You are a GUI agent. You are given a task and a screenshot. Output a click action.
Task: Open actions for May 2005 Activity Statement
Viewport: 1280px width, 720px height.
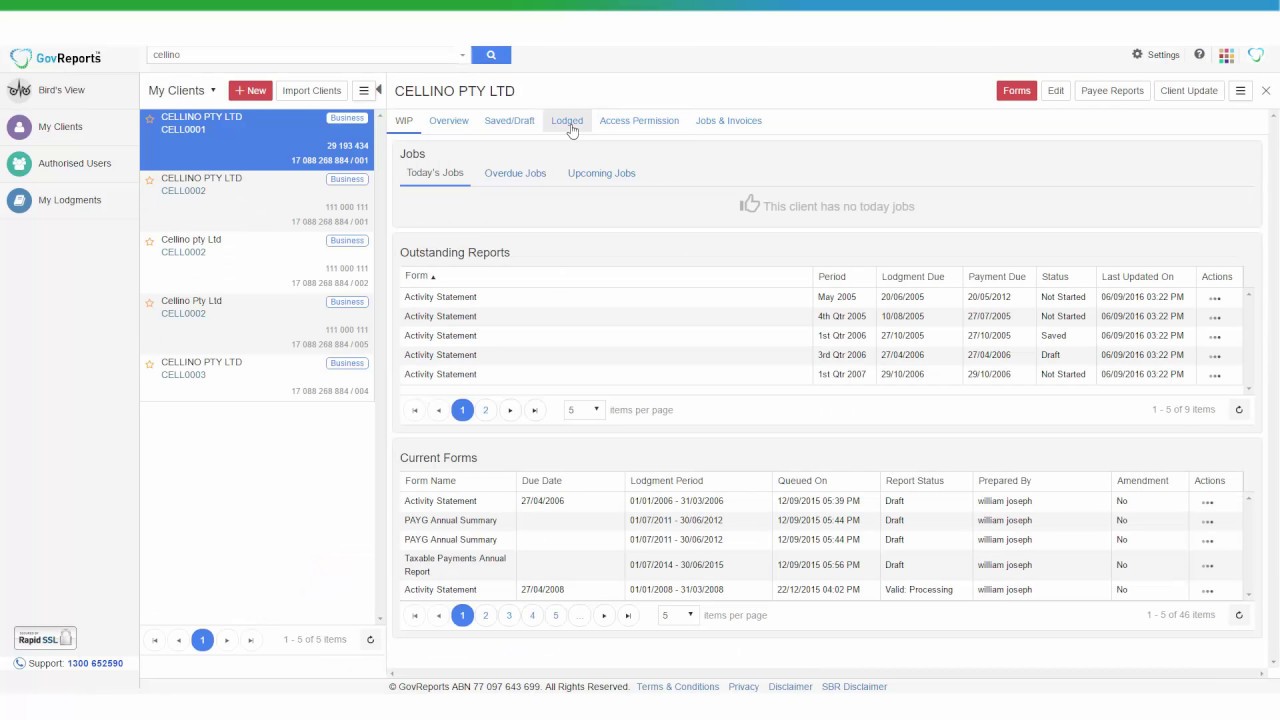coord(1215,298)
